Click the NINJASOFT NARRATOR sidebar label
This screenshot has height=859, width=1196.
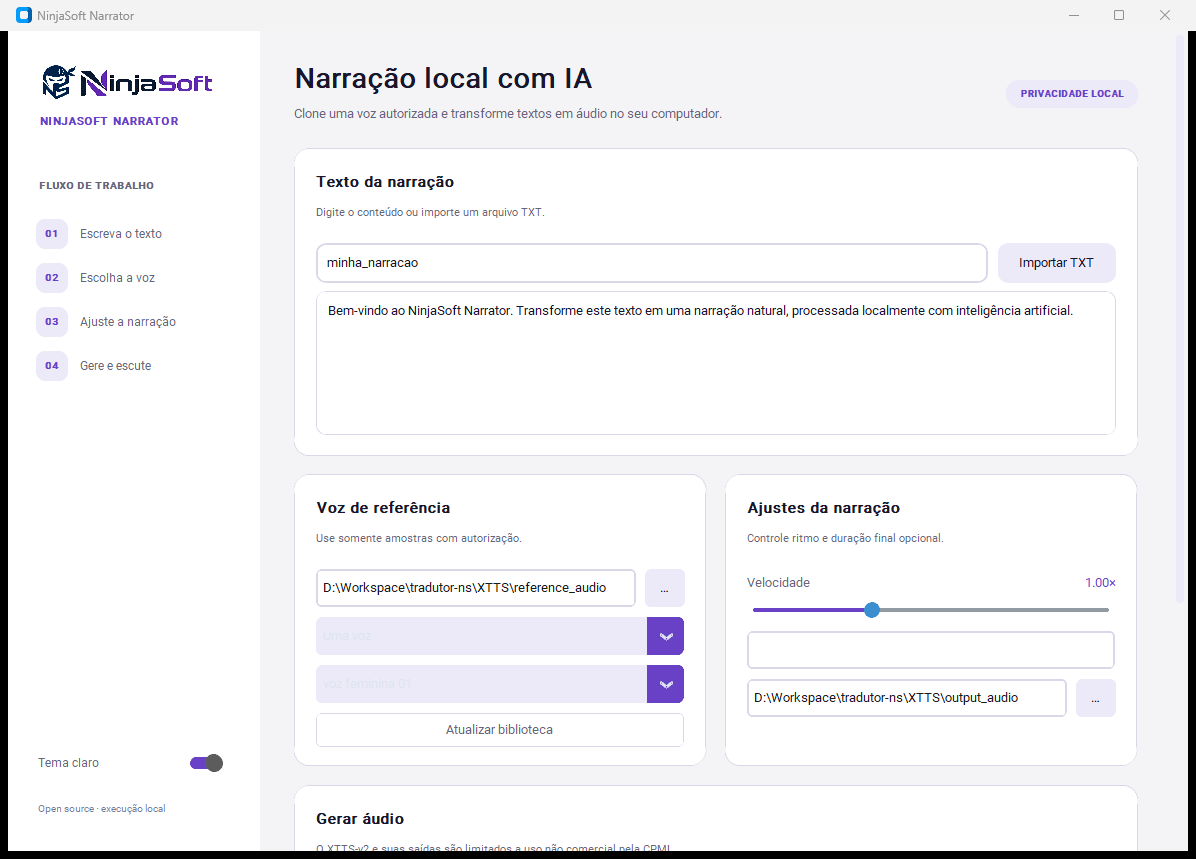pos(109,121)
